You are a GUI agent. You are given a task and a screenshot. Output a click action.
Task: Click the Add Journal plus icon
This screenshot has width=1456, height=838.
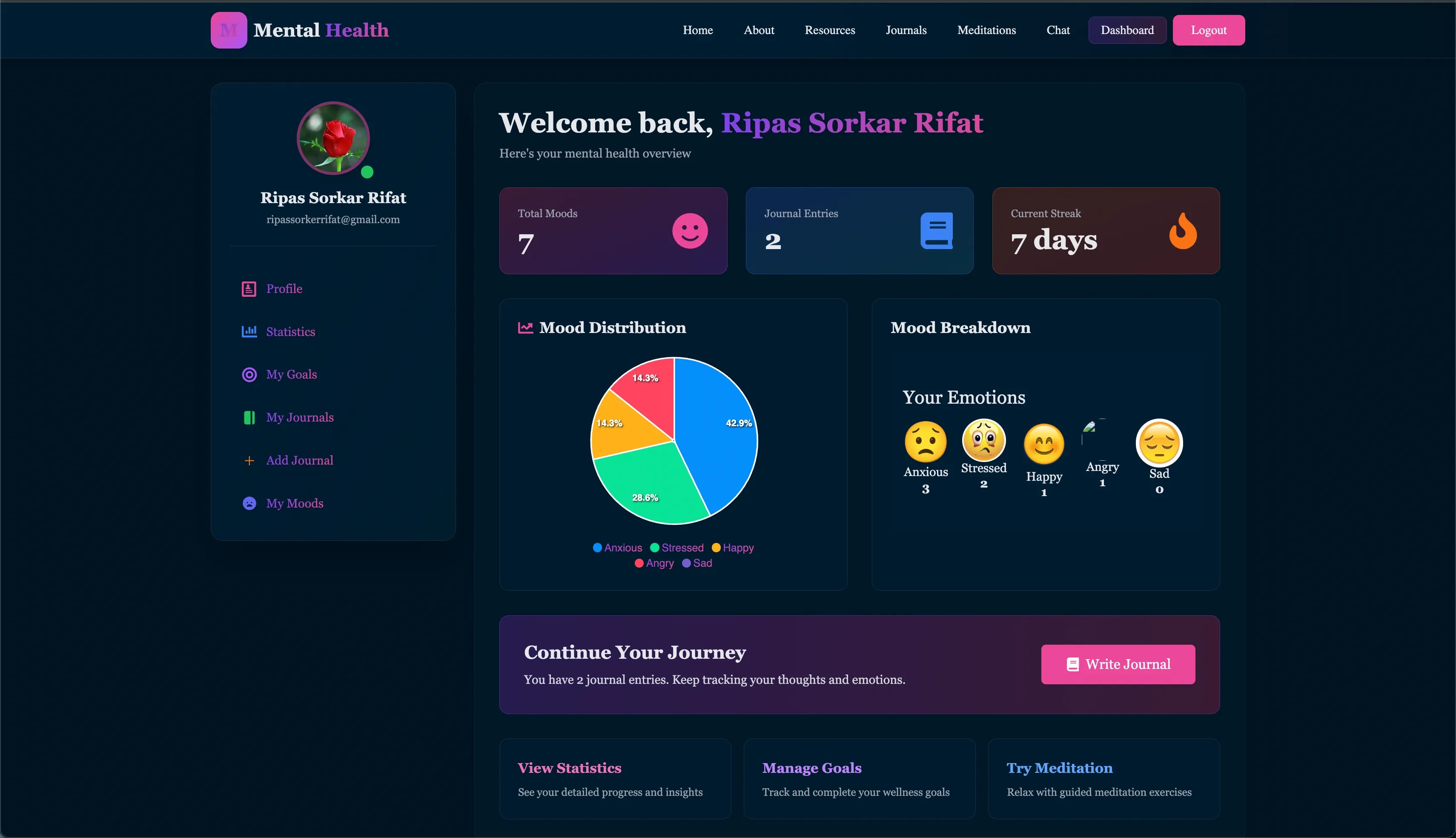tap(249, 460)
